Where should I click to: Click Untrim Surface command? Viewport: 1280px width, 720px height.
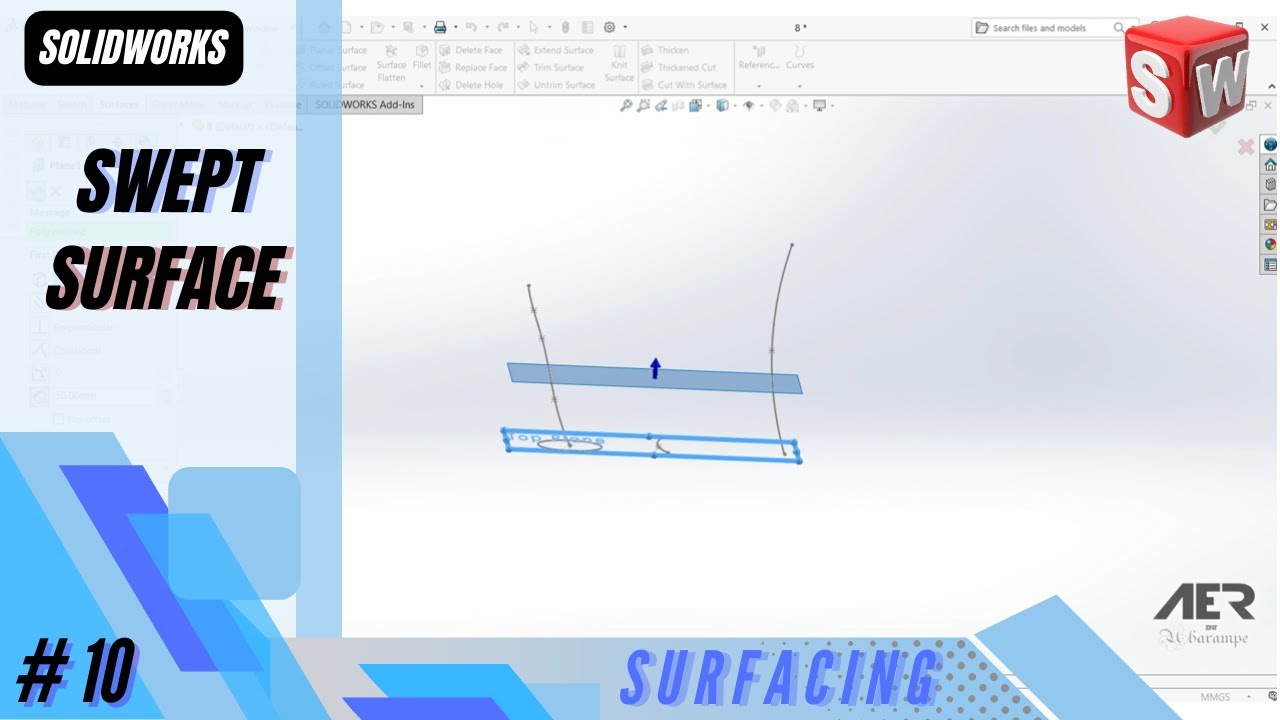556,85
